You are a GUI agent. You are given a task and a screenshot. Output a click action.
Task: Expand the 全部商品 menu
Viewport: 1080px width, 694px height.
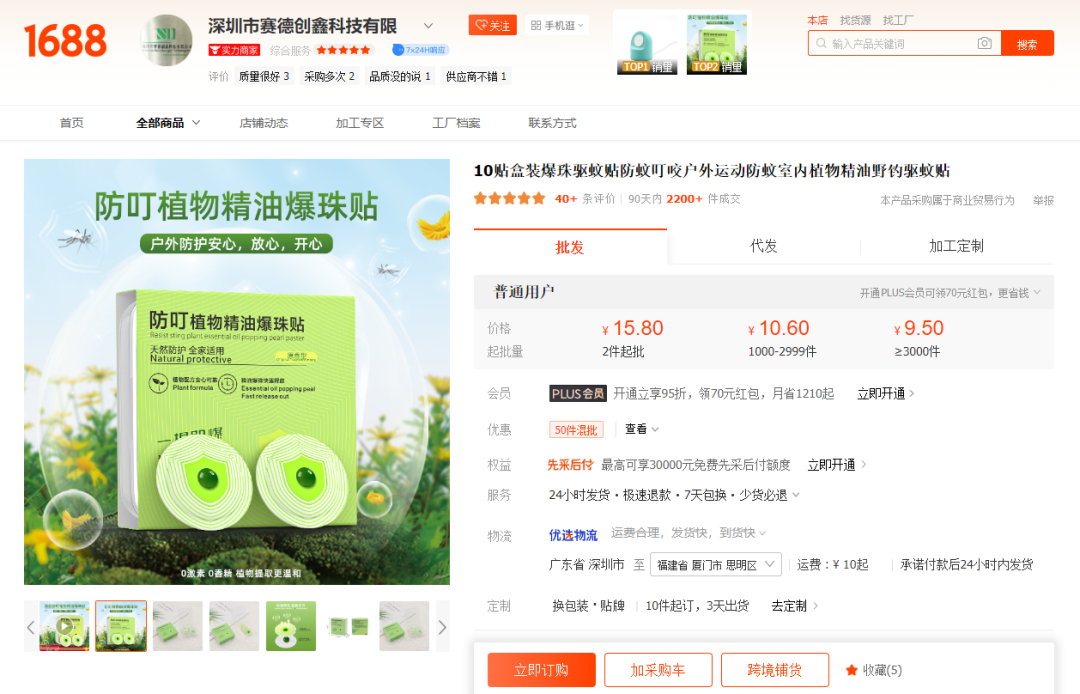click(168, 123)
